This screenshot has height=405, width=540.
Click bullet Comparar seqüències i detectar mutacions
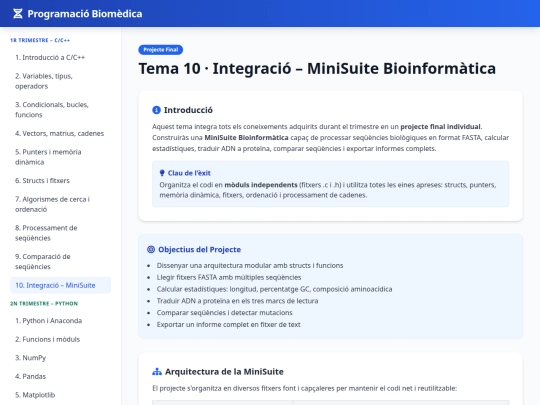[x=224, y=312]
